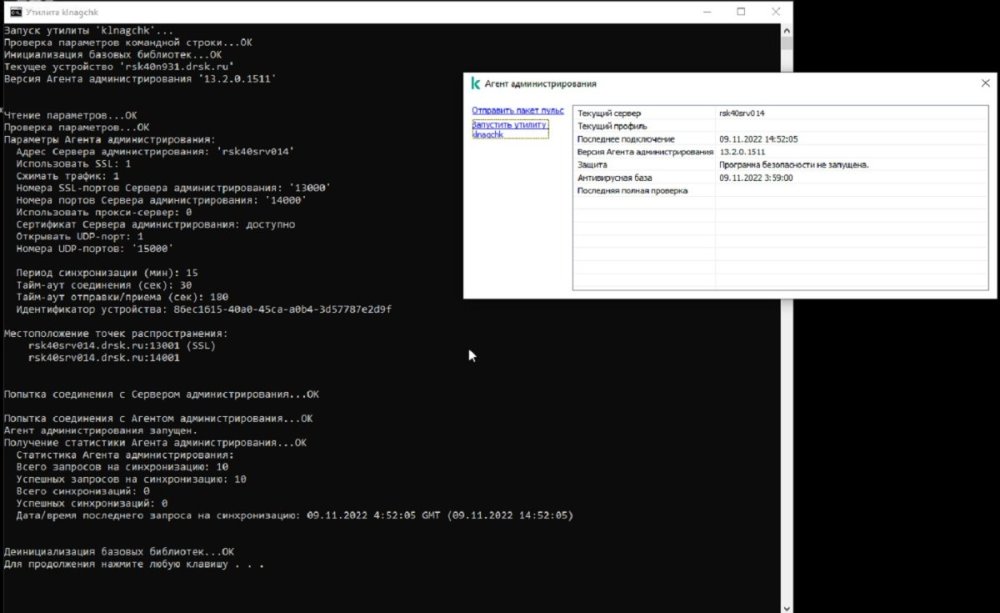The height and width of the screenshot is (613, 1000).
Task: Select 'Версия Агента администрирования' label cell
Action: coord(644,152)
